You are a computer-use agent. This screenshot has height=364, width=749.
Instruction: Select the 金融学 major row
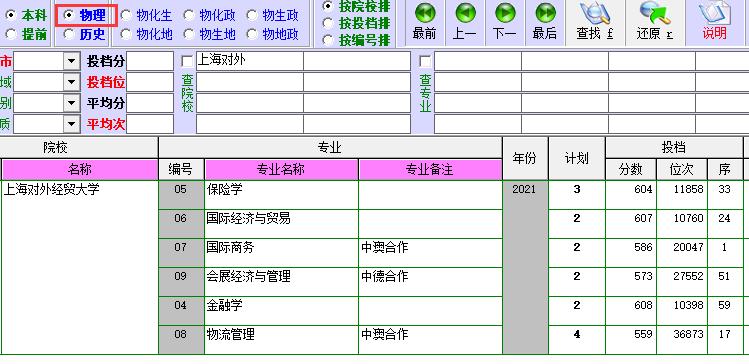coord(281,311)
